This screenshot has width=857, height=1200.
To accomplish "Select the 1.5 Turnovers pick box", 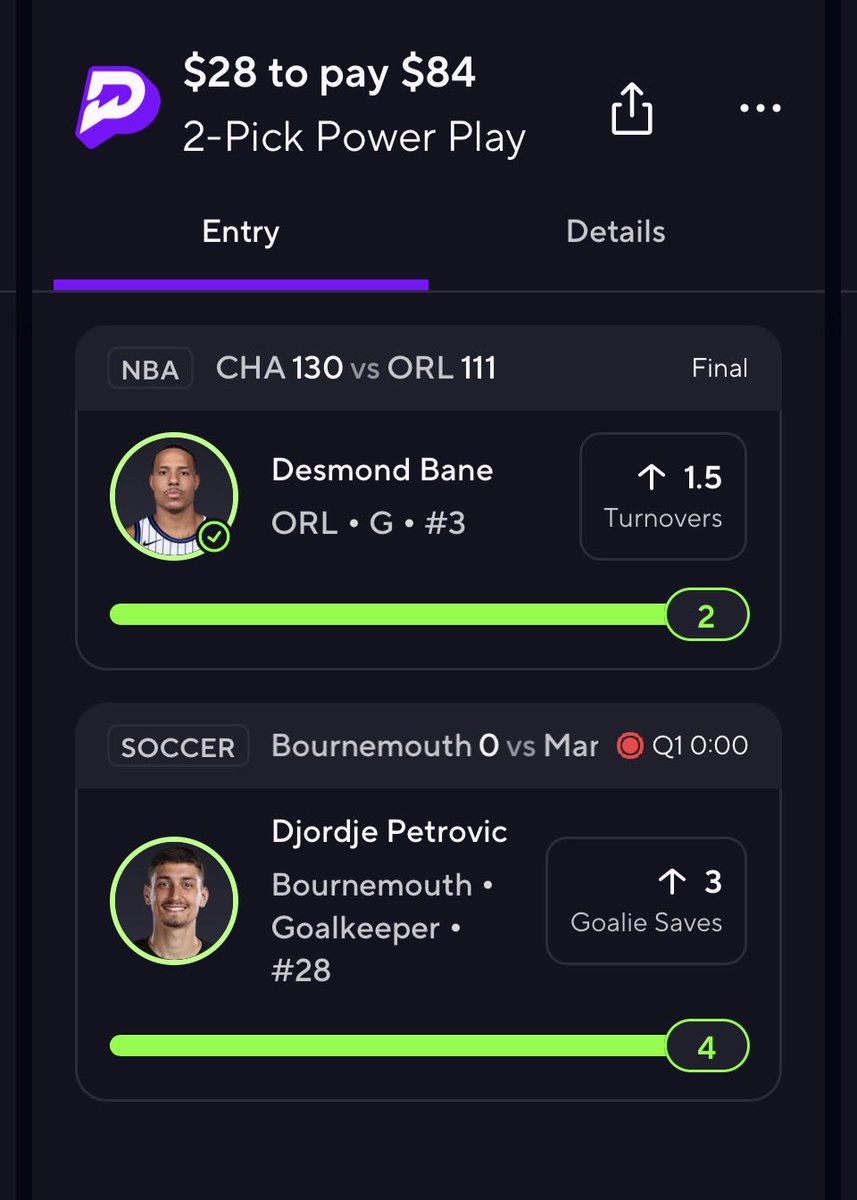I will (663, 496).
